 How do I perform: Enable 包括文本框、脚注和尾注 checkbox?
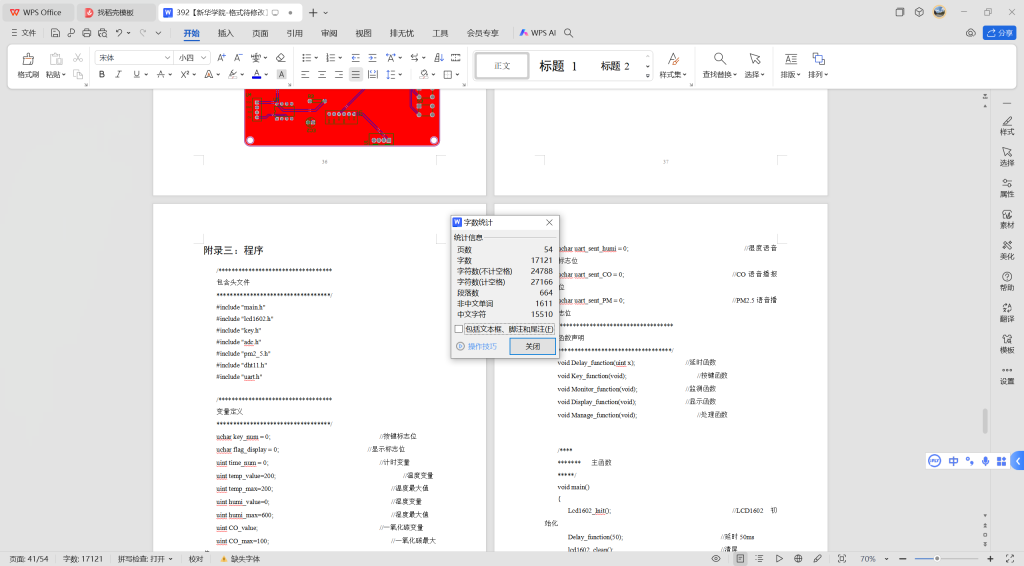[459, 328]
